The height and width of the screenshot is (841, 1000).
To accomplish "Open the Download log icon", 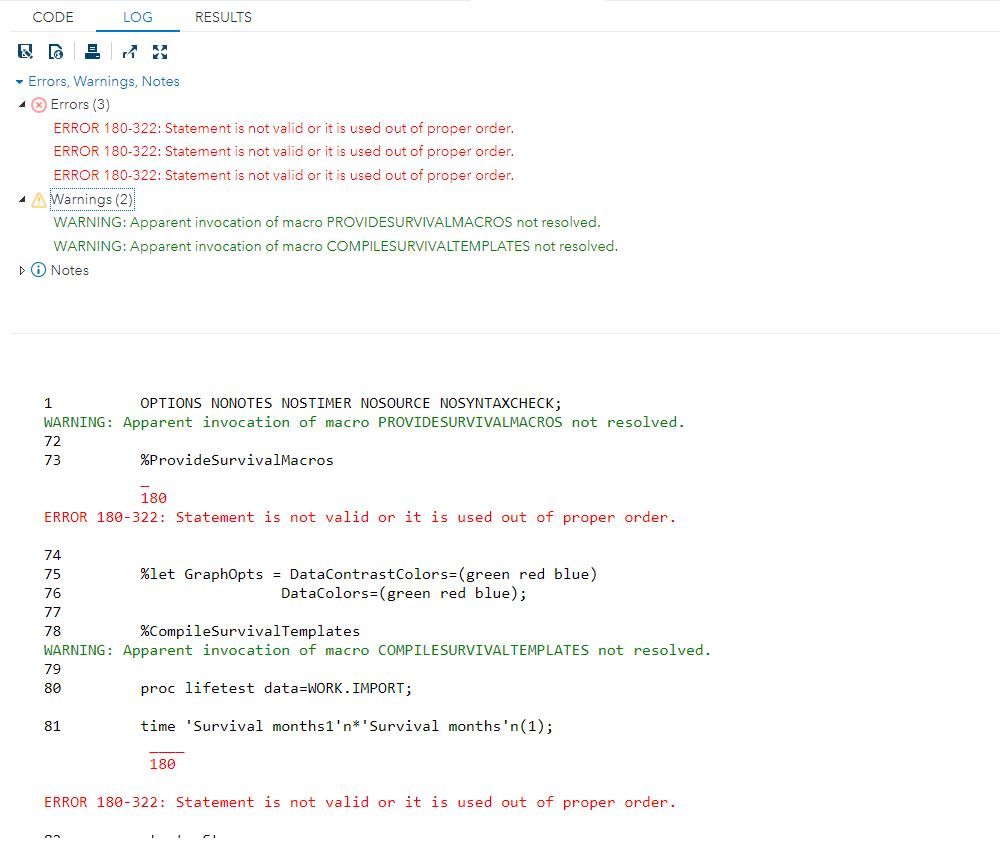I will click(56, 51).
